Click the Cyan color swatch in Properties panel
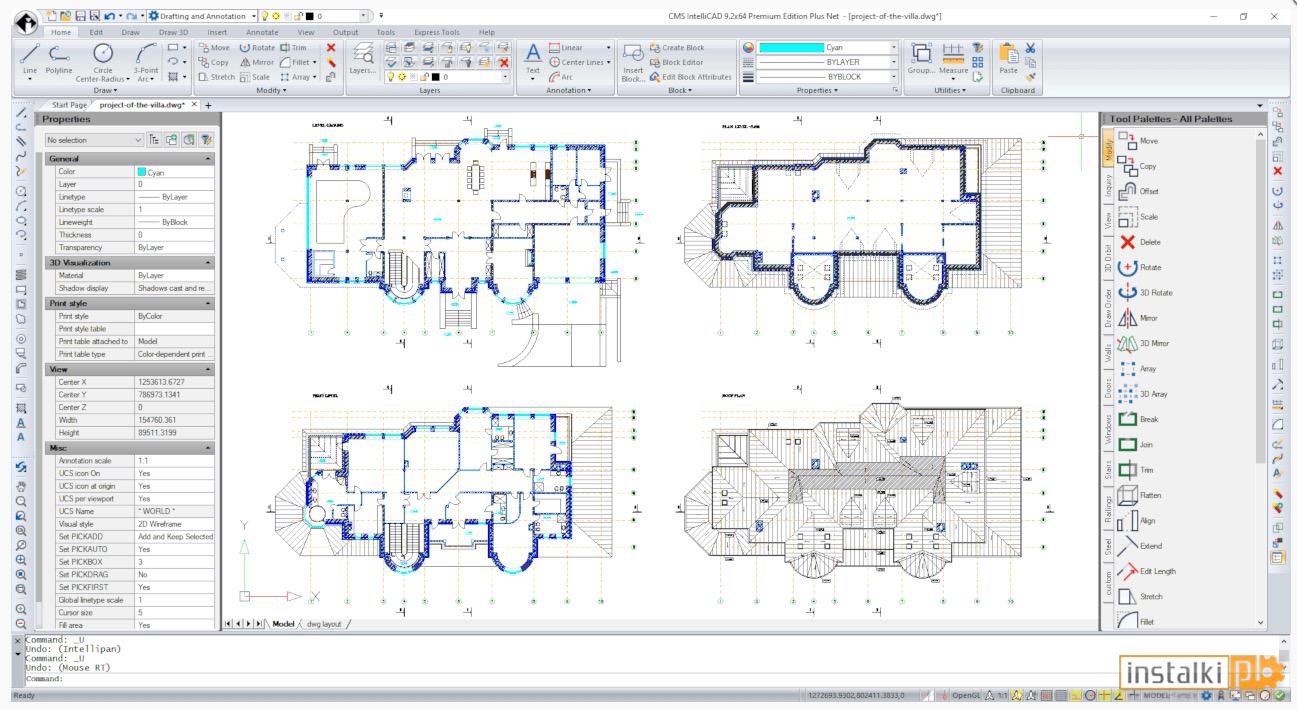The image size is (1297, 710). coord(140,172)
